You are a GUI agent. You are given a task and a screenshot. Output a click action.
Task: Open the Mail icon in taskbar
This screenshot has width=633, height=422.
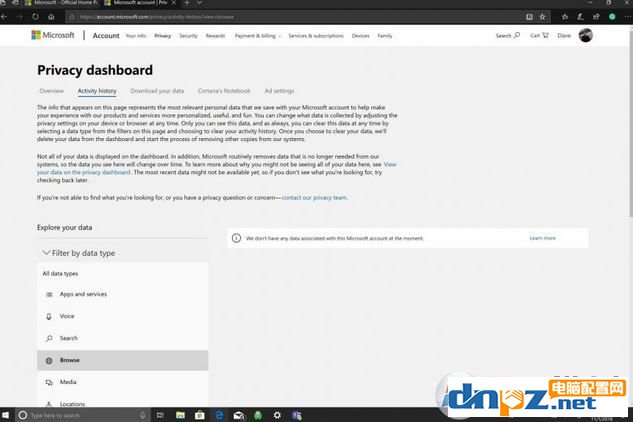coord(239,415)
